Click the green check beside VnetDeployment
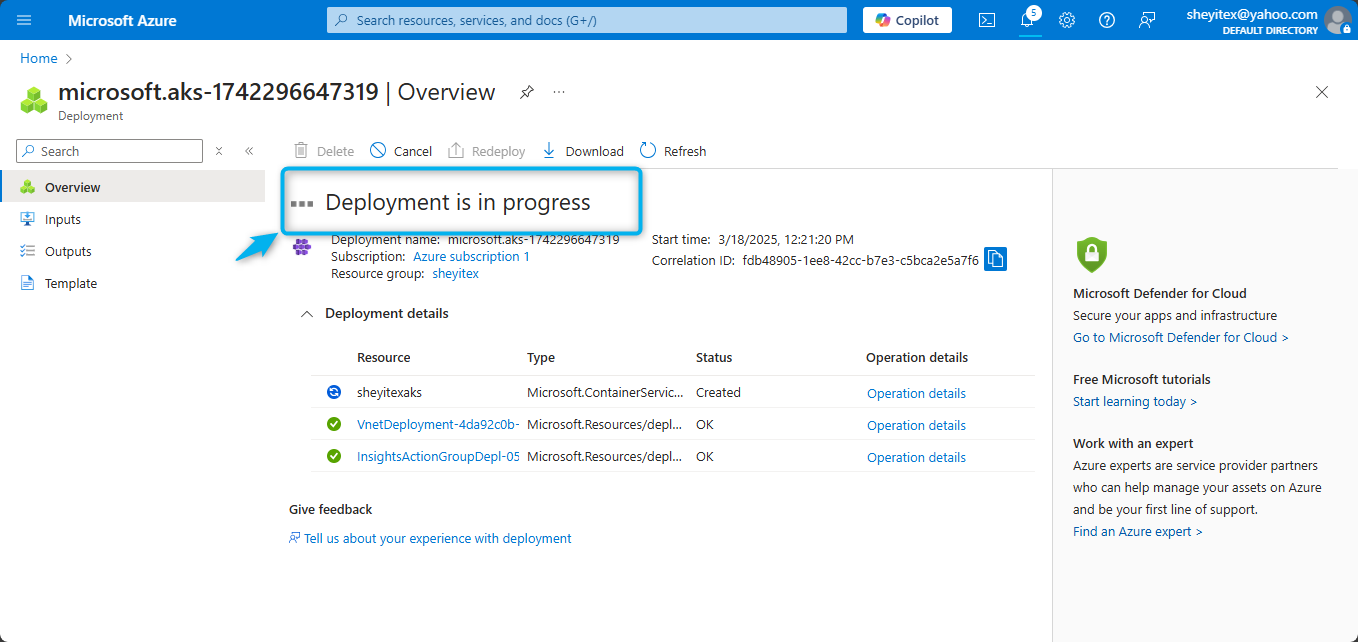This screenshot has height=642, width=1358. (x=334, y=424)
